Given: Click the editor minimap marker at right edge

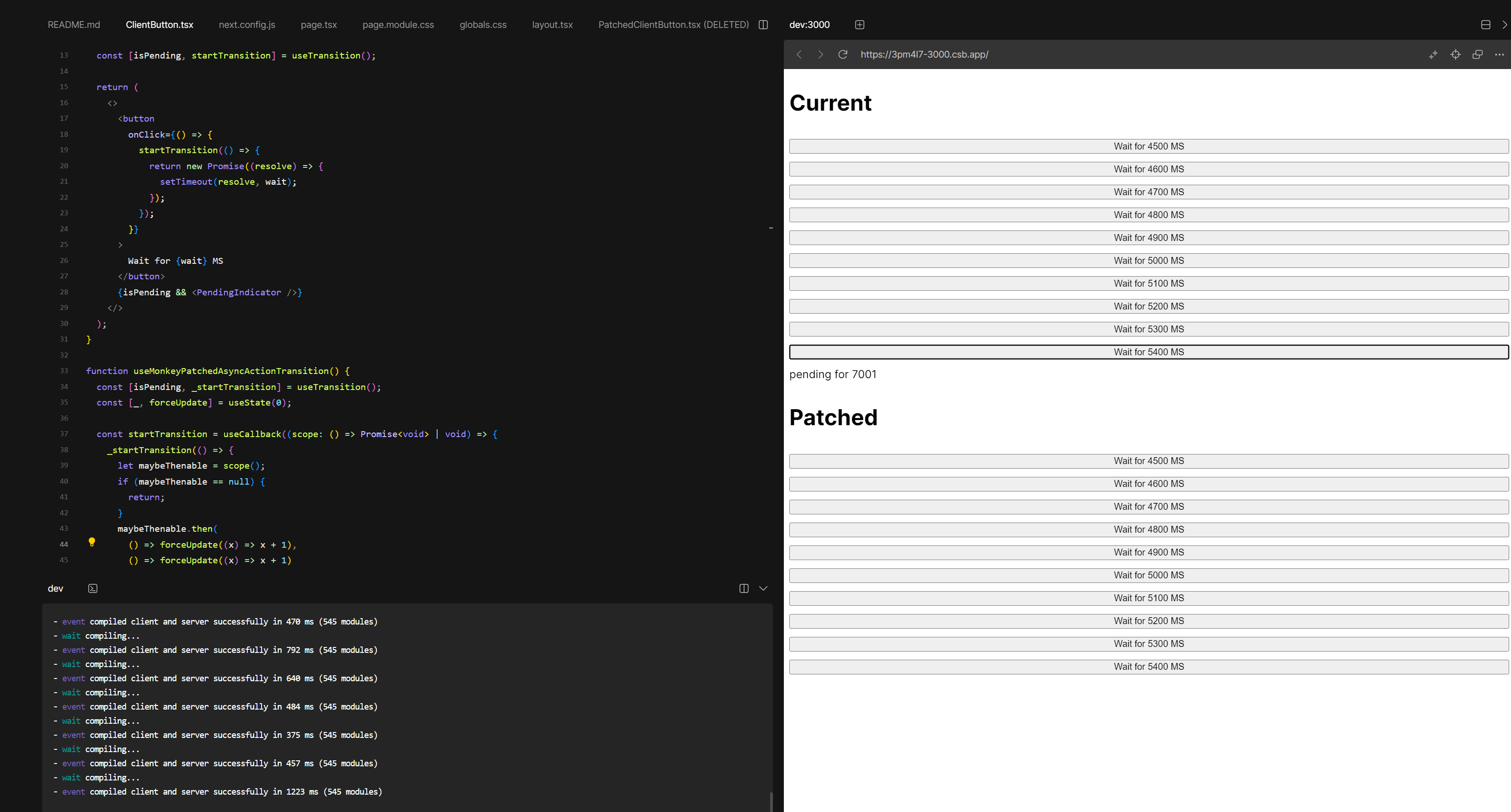Looking at the screenshot, I should tap(771, 228).
